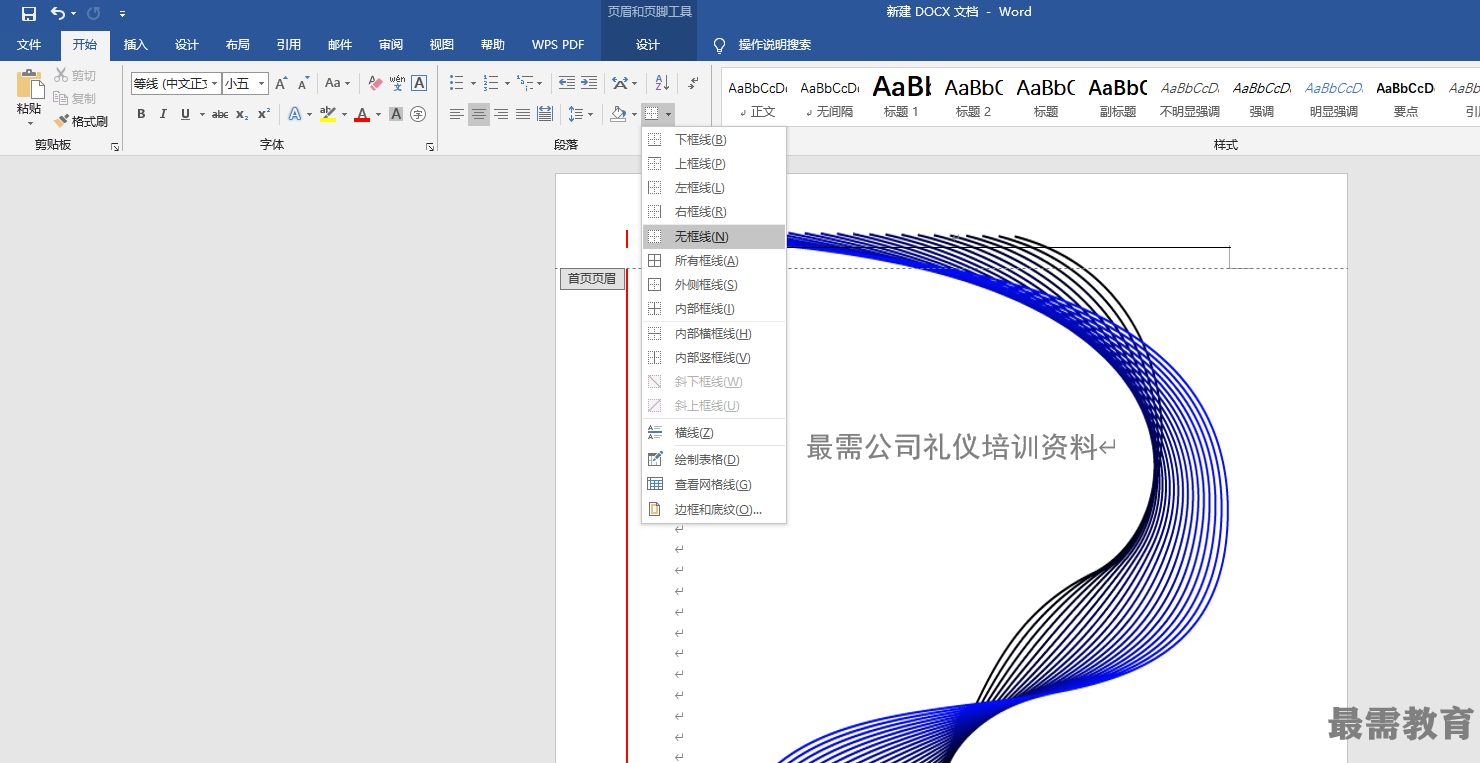Apply the 副标题 style
Screen dimensions: 1480x763
[x=1117, y=98]
